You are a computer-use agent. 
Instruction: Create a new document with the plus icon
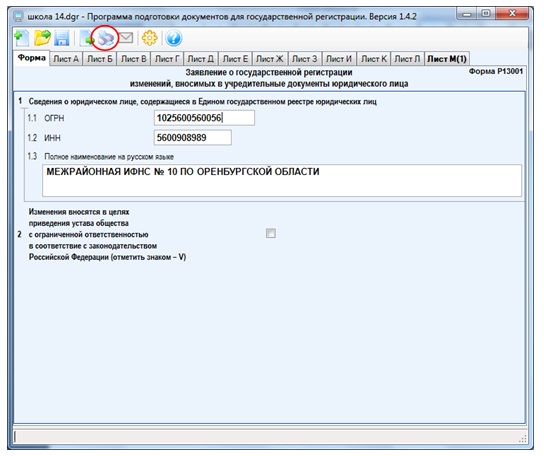coord(22,38)
